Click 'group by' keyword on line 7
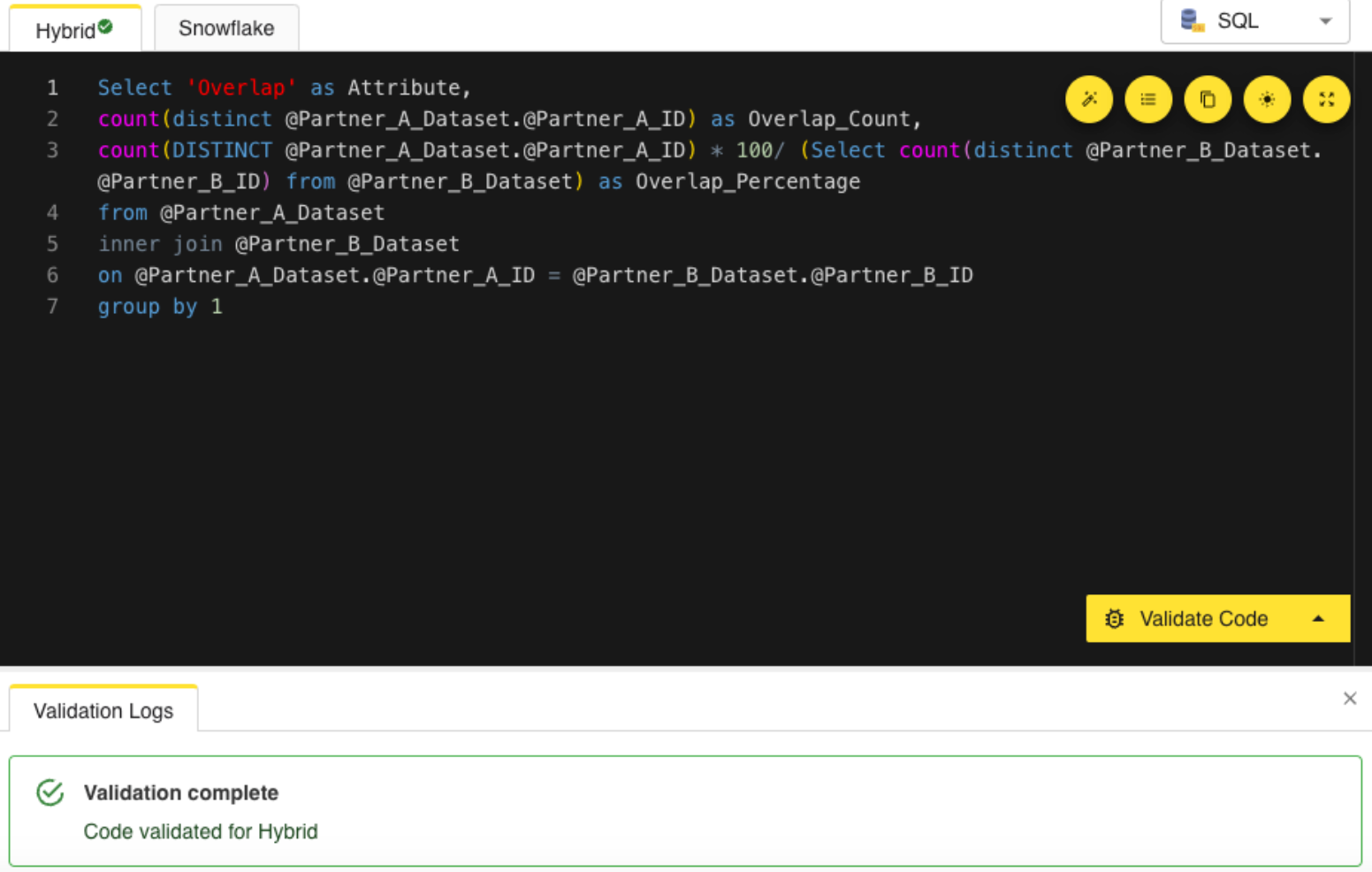 pos(148,307)
